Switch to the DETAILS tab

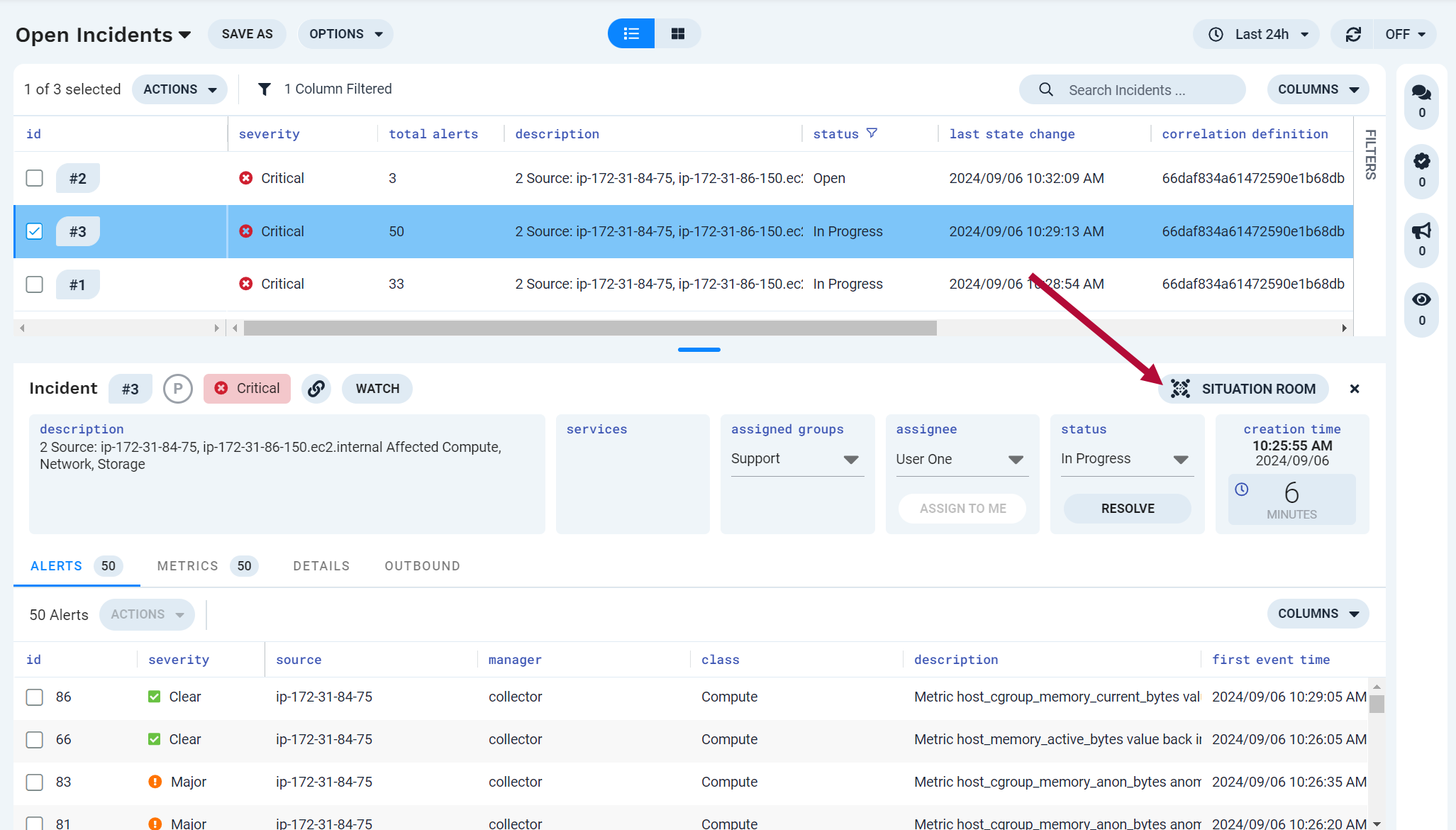click(x=321, y=566)
